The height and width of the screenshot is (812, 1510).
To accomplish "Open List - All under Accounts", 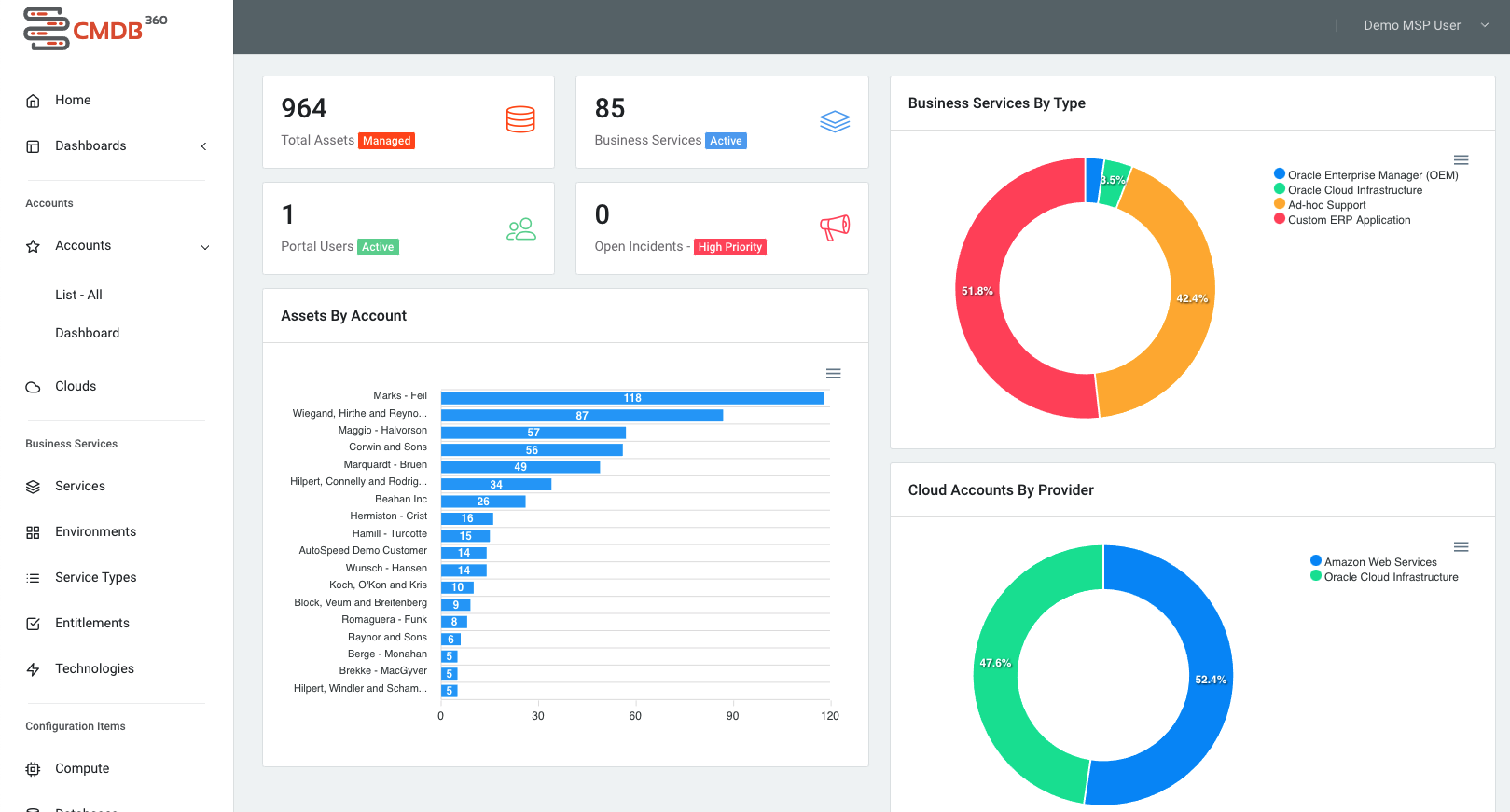I will [78, 295].
